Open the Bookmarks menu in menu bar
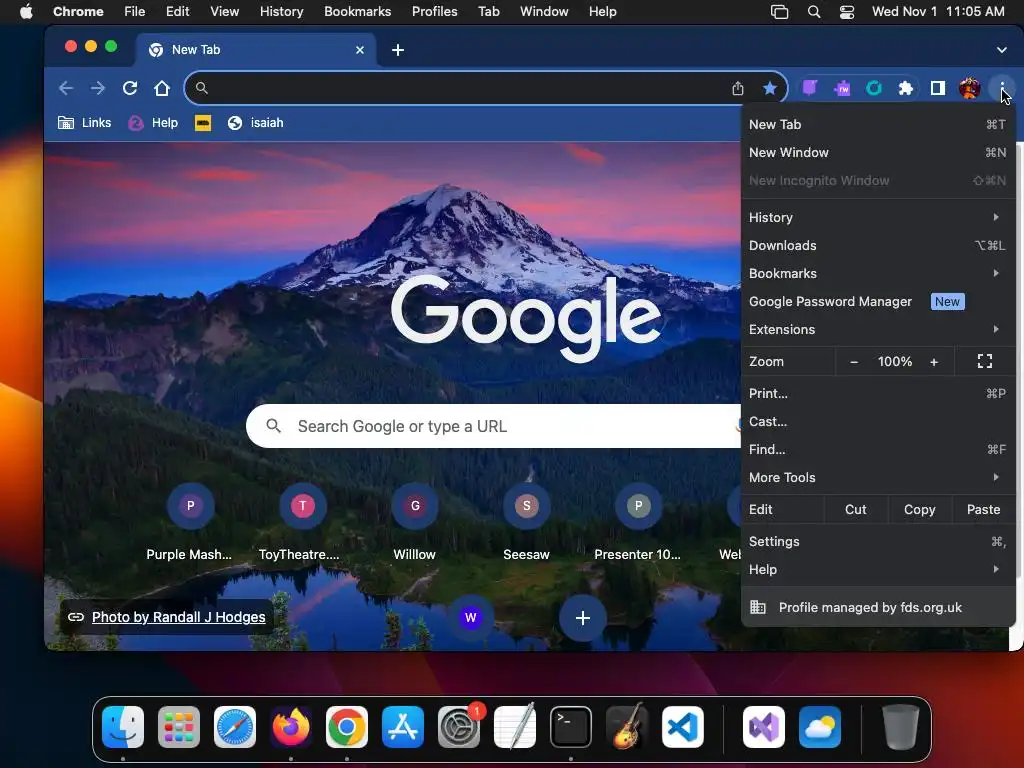The image size is (1024, 768). pyautogui.click(x=357, y=12)
